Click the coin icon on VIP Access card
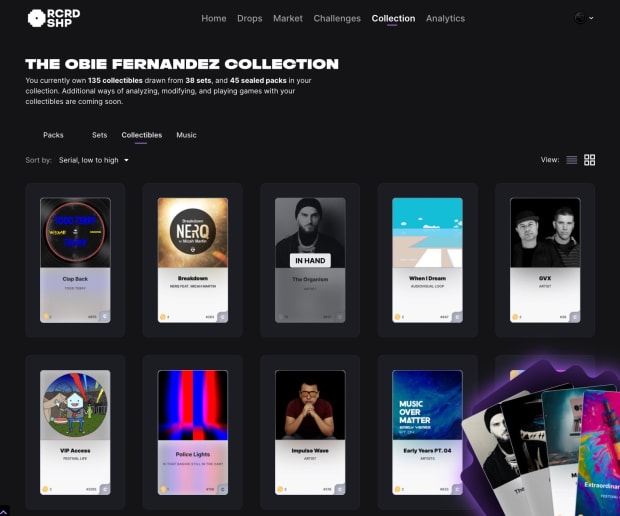Image resolution: width=620 pixels, height=516 pixels. [x=45, y=489]
